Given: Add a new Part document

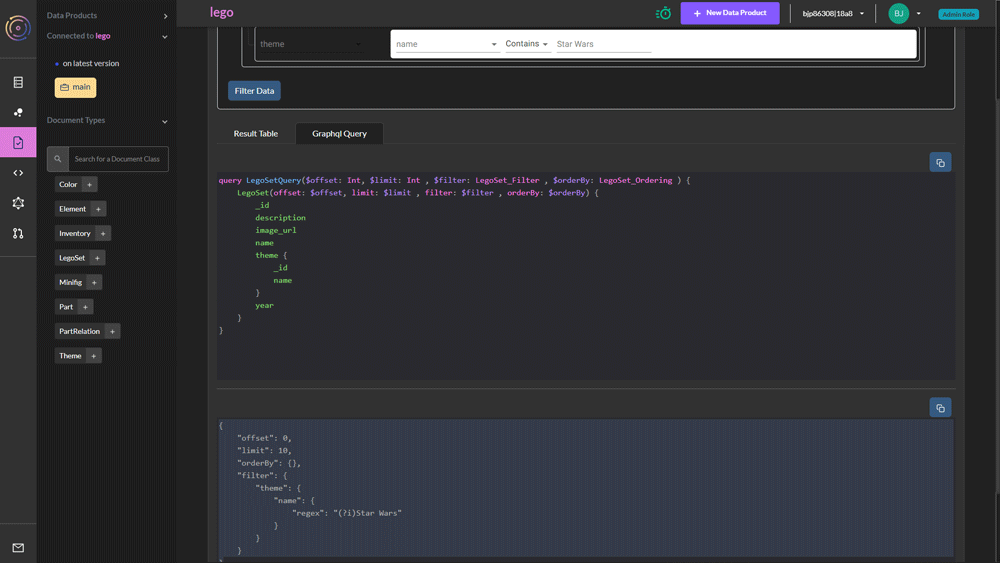Looking at the screenshot, I should click(x=85, y=307).
